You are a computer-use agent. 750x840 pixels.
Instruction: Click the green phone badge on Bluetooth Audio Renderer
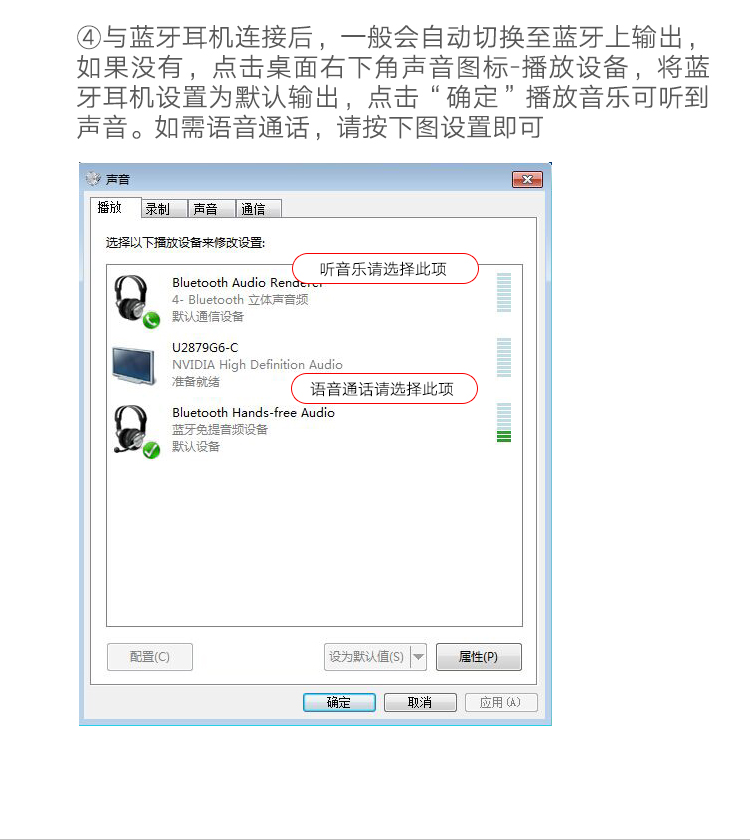tap(152, 320)
